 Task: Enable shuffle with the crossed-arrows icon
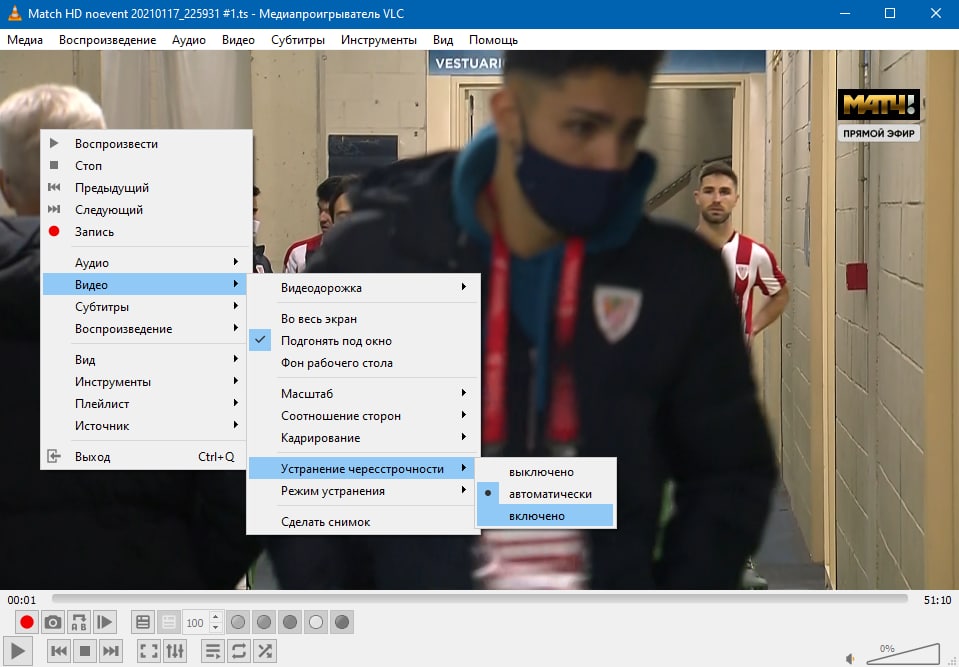pyautogui.click(x=265, y=650)
